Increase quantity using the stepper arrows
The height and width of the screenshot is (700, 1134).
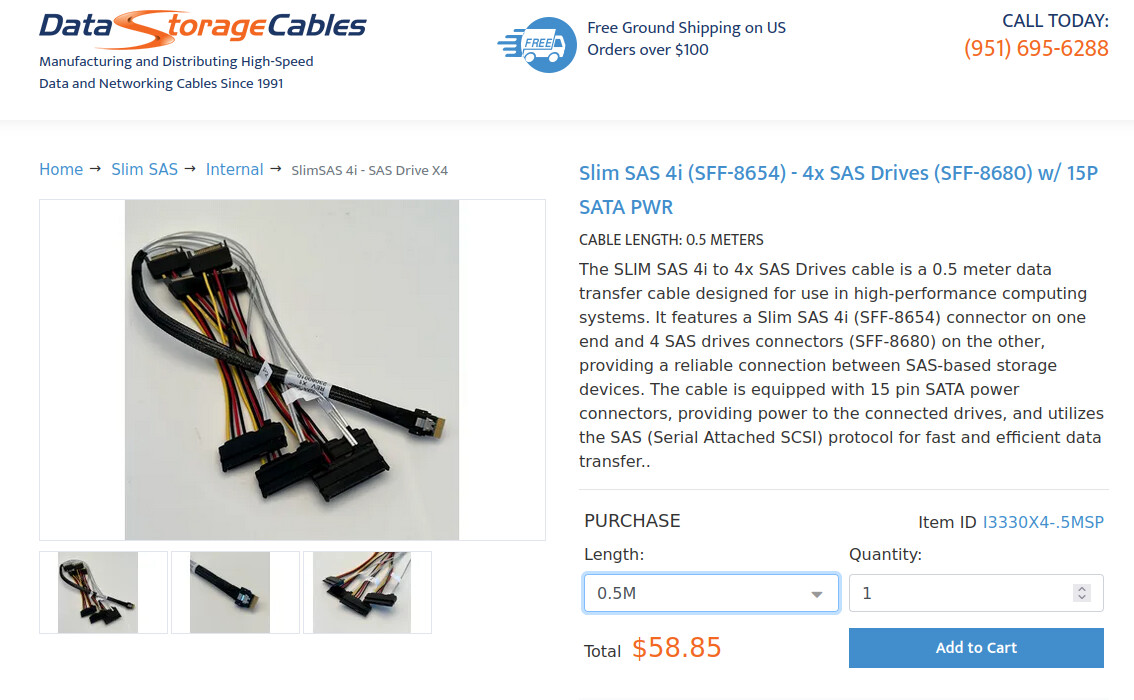1081,588
